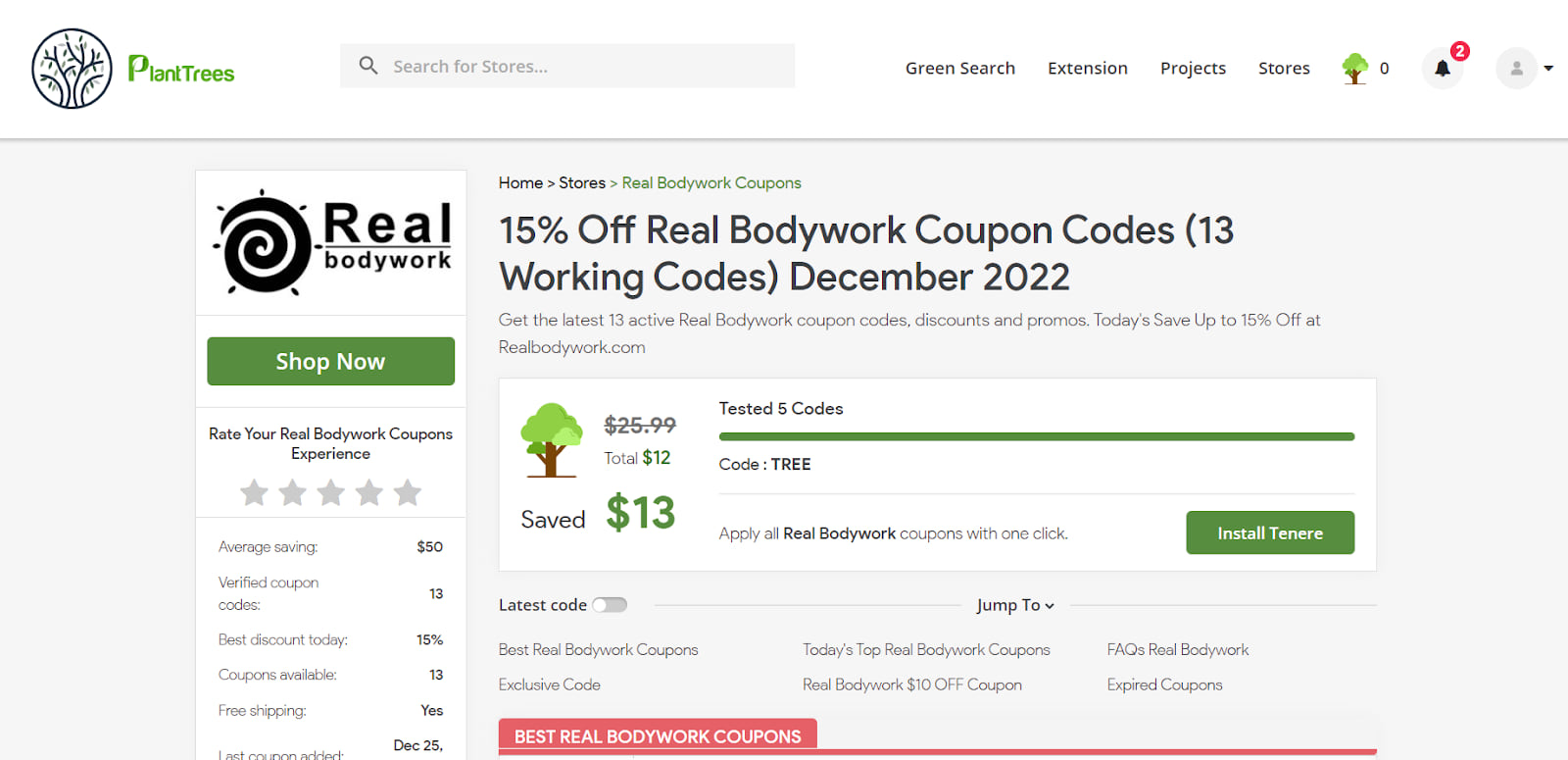This screenshot has width=1568, height=760.
Task: Click the red notification count badge
Action: (1460, 51)
